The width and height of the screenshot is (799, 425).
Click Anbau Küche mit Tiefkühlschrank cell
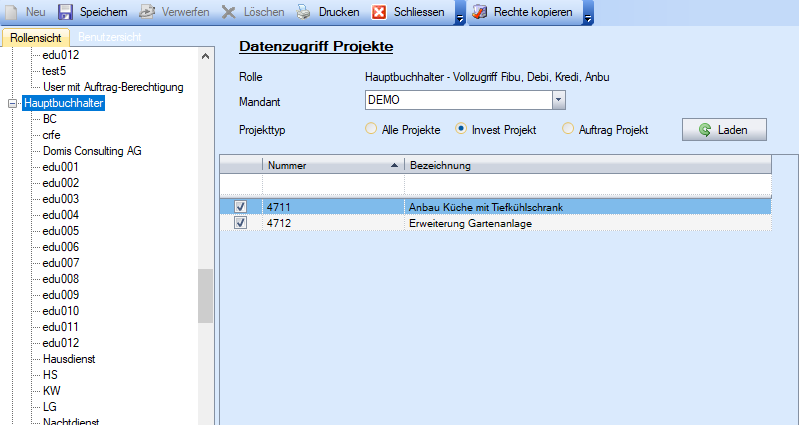pyautogui.click(x=588, y=207)
